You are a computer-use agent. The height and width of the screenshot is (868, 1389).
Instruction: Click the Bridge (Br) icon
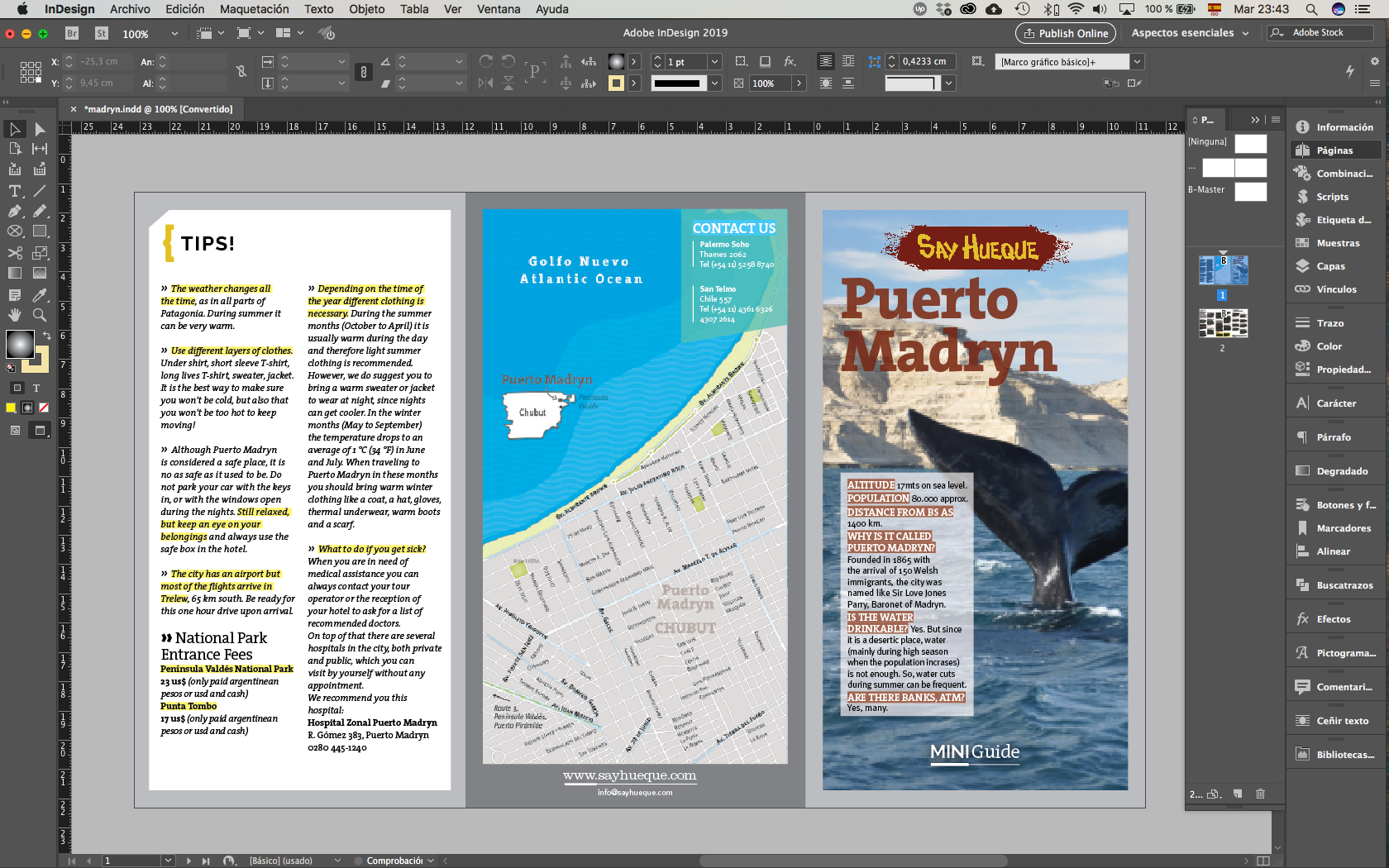point(72,33)
